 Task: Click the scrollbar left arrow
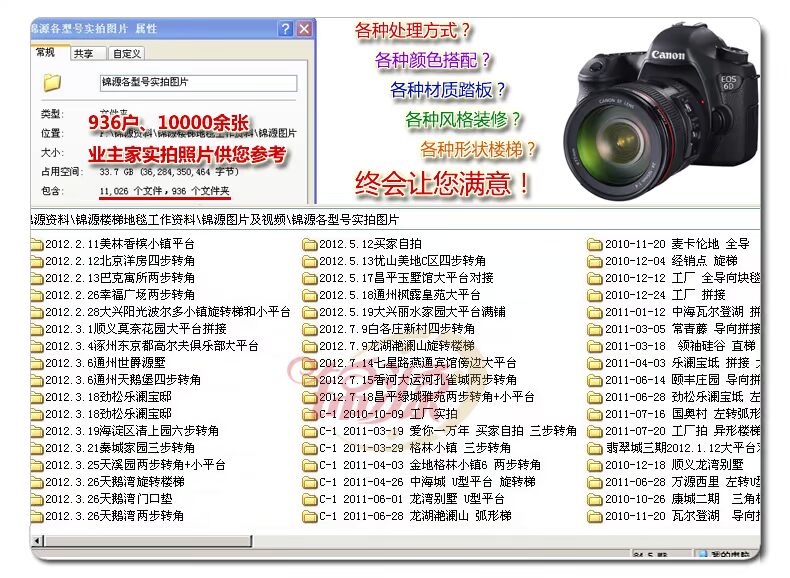[x=37, y=541]
